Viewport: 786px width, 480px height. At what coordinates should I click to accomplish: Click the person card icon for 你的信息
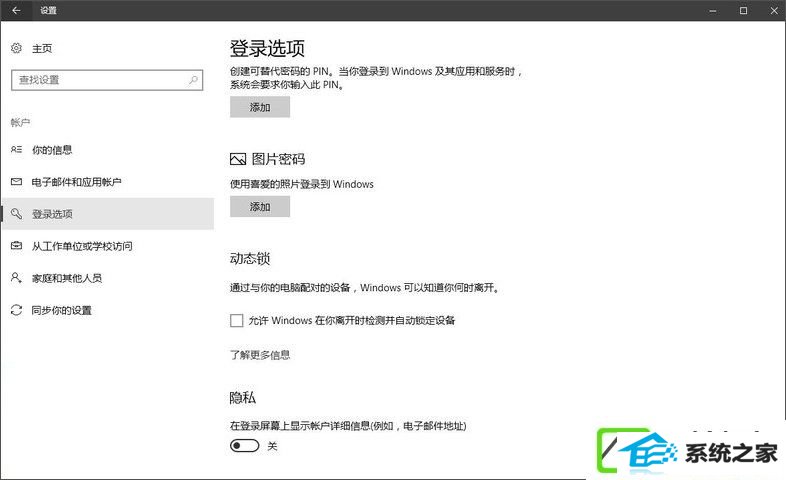(16, 149)
